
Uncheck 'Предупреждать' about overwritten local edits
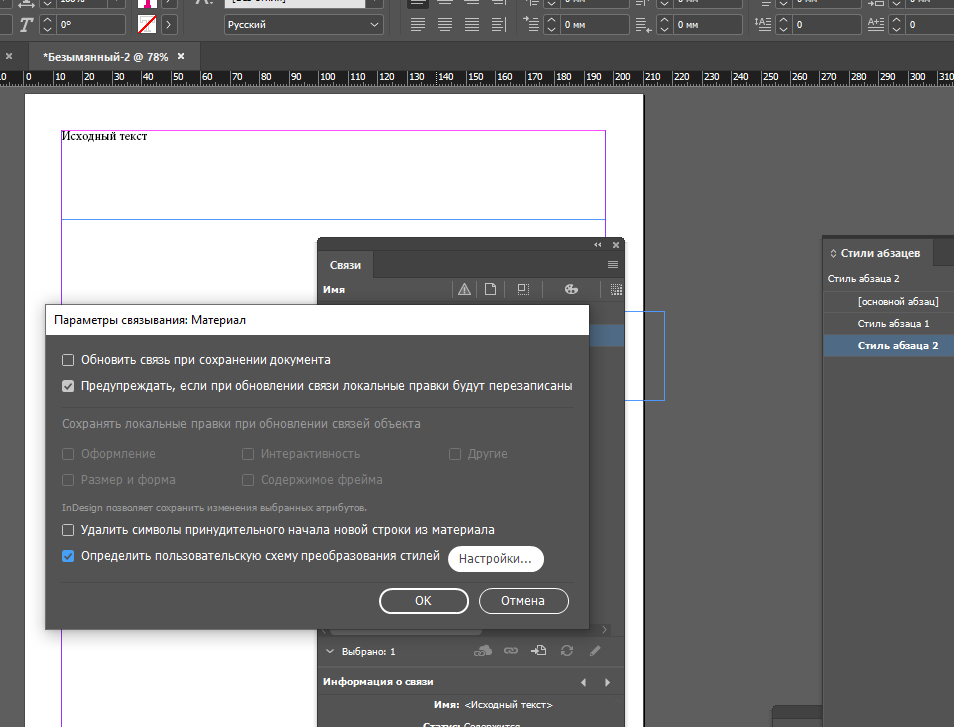[x=69, y=386]
